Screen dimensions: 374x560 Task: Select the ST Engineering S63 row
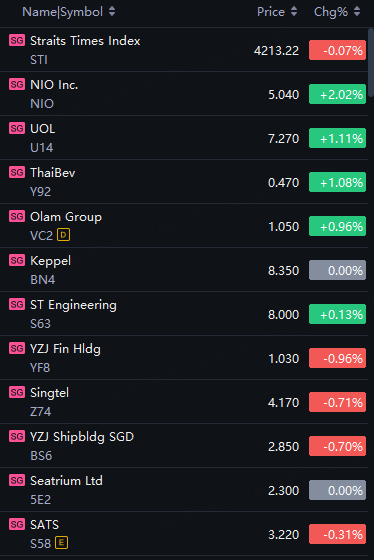coord(184,314)
